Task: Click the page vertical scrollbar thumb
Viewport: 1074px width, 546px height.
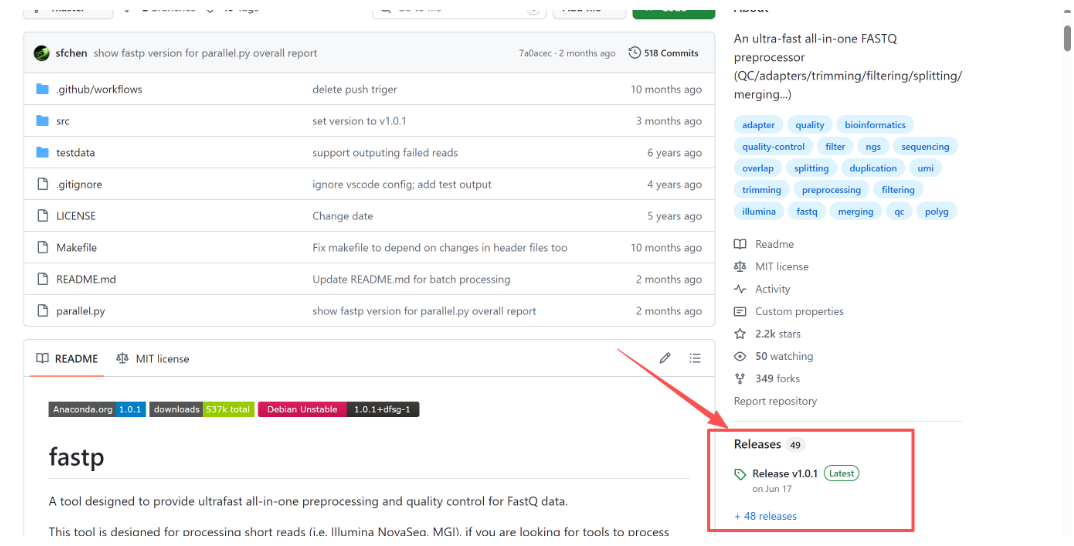Action: 1066,37
